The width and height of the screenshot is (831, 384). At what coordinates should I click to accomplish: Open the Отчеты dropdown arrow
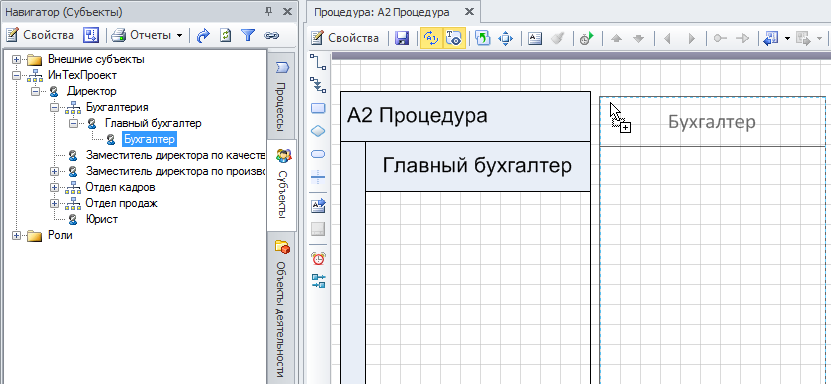coord(179,36)
